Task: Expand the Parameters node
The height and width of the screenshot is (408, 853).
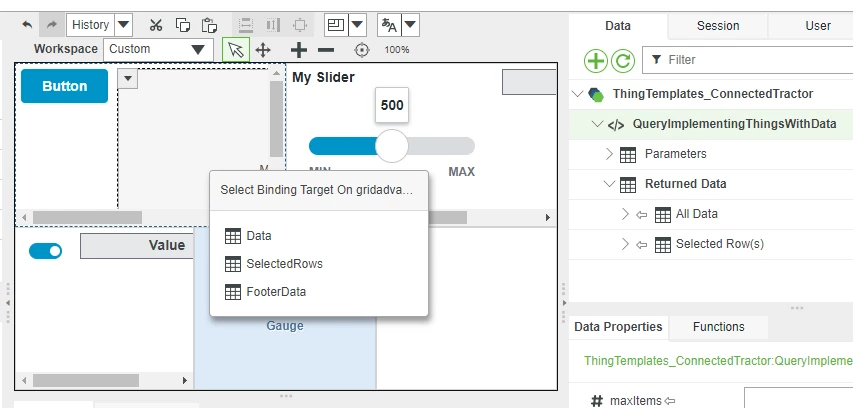Action: coord(609,154)
